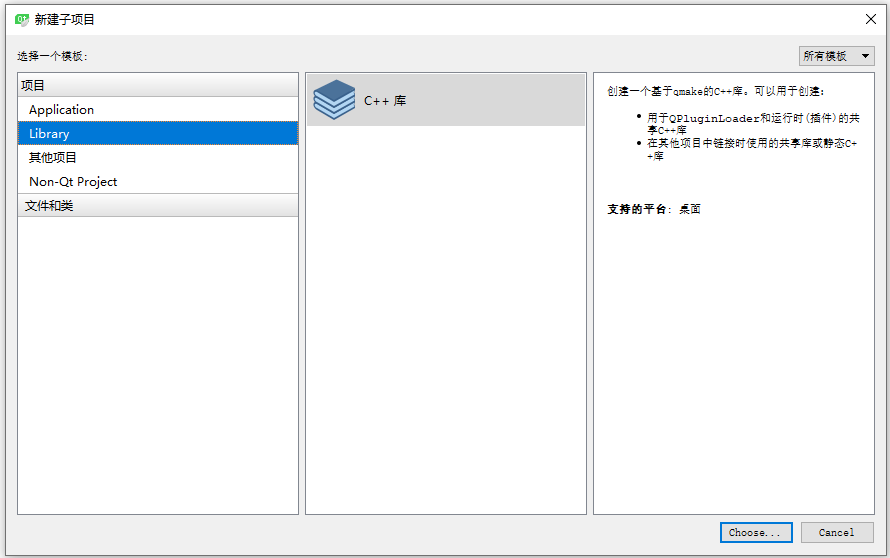This screenshot has width=890, height=558.
Task: Select the Library category
Action: [x=158, y=133]
